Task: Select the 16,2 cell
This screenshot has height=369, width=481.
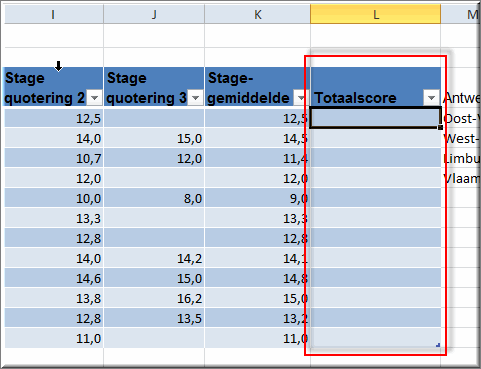Action: (154, 298)
